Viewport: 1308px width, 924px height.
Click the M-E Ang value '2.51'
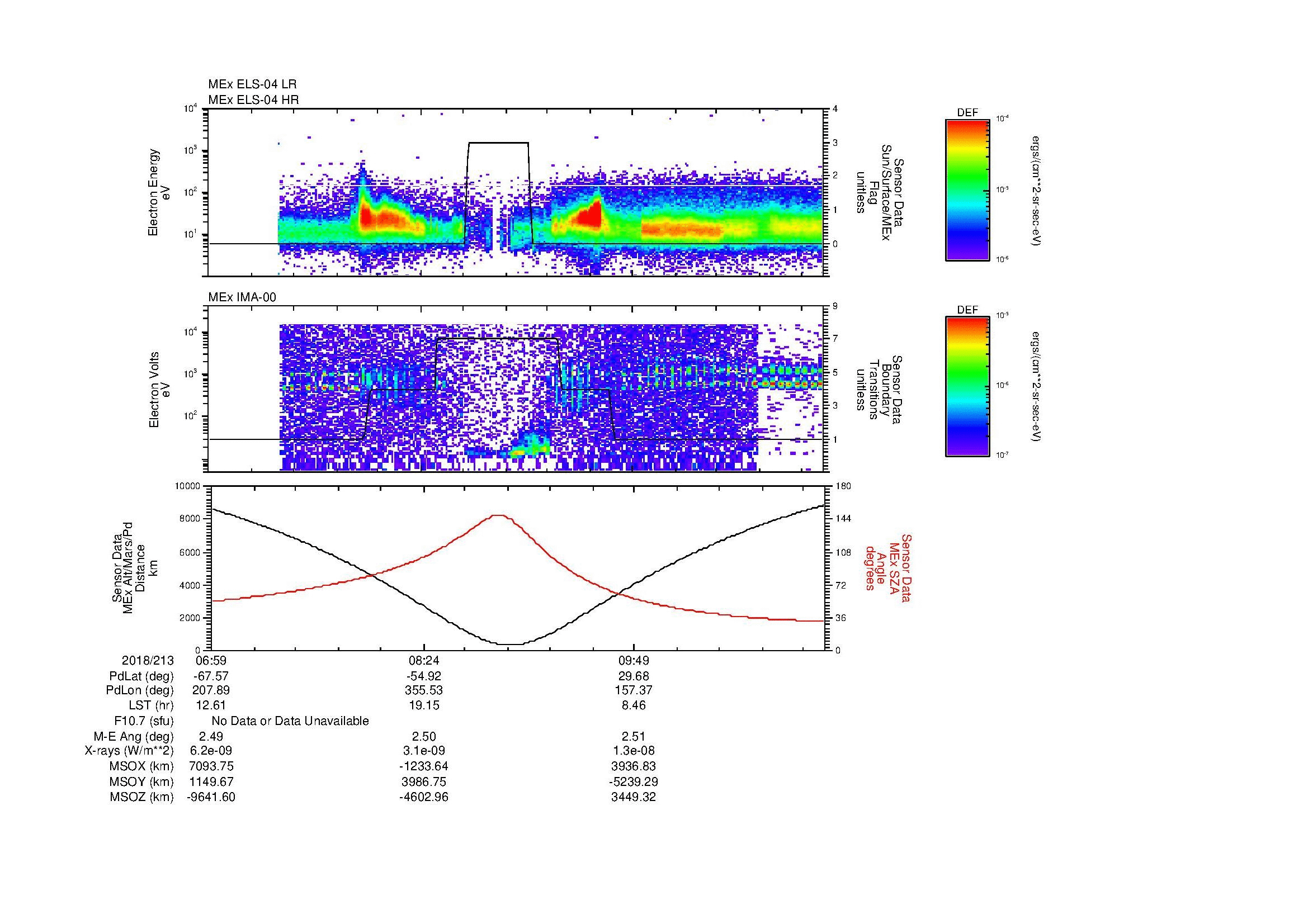(x=634, y=736)
